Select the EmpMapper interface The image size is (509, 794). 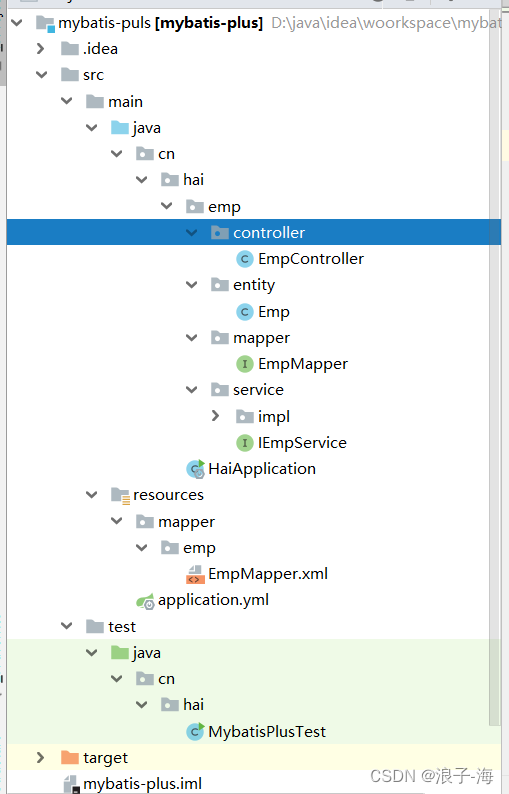tap(303, 364)
